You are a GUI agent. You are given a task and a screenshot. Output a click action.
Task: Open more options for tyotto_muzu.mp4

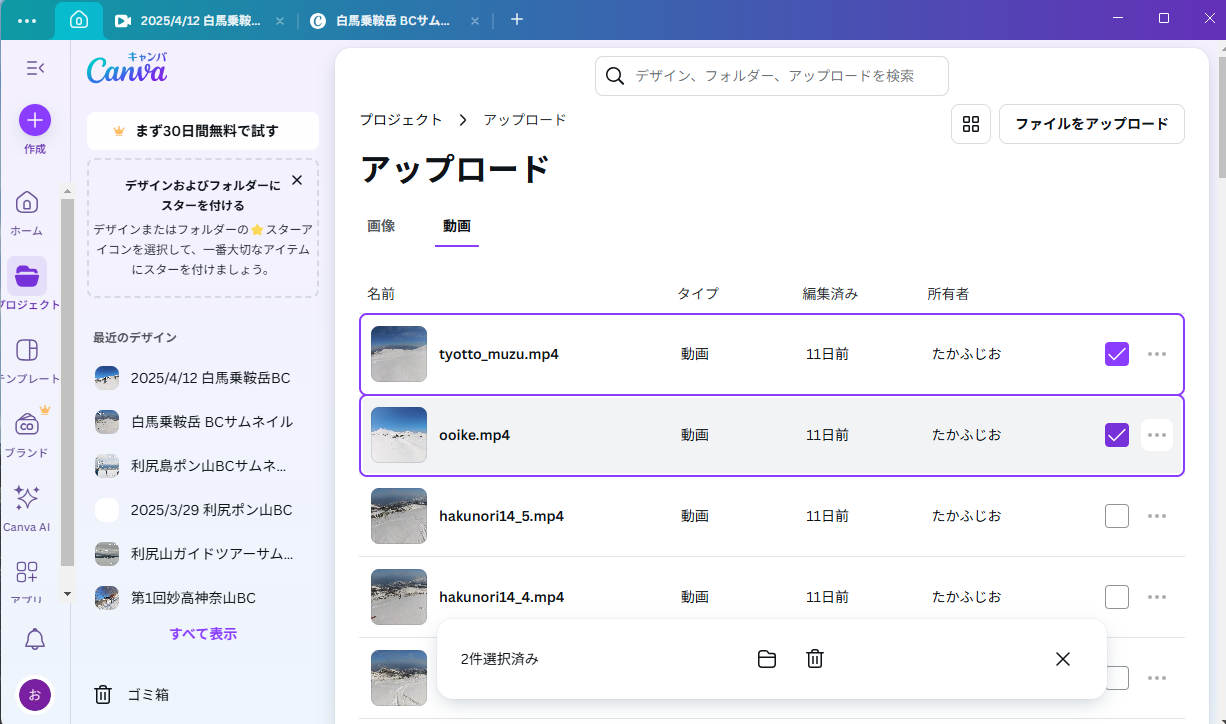coord(1157,354)
